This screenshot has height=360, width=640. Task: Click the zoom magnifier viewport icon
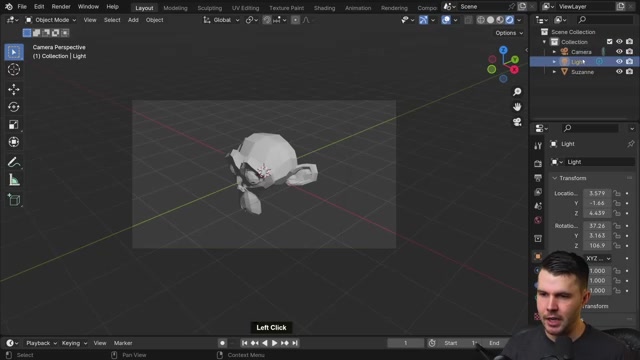point(517,92)
